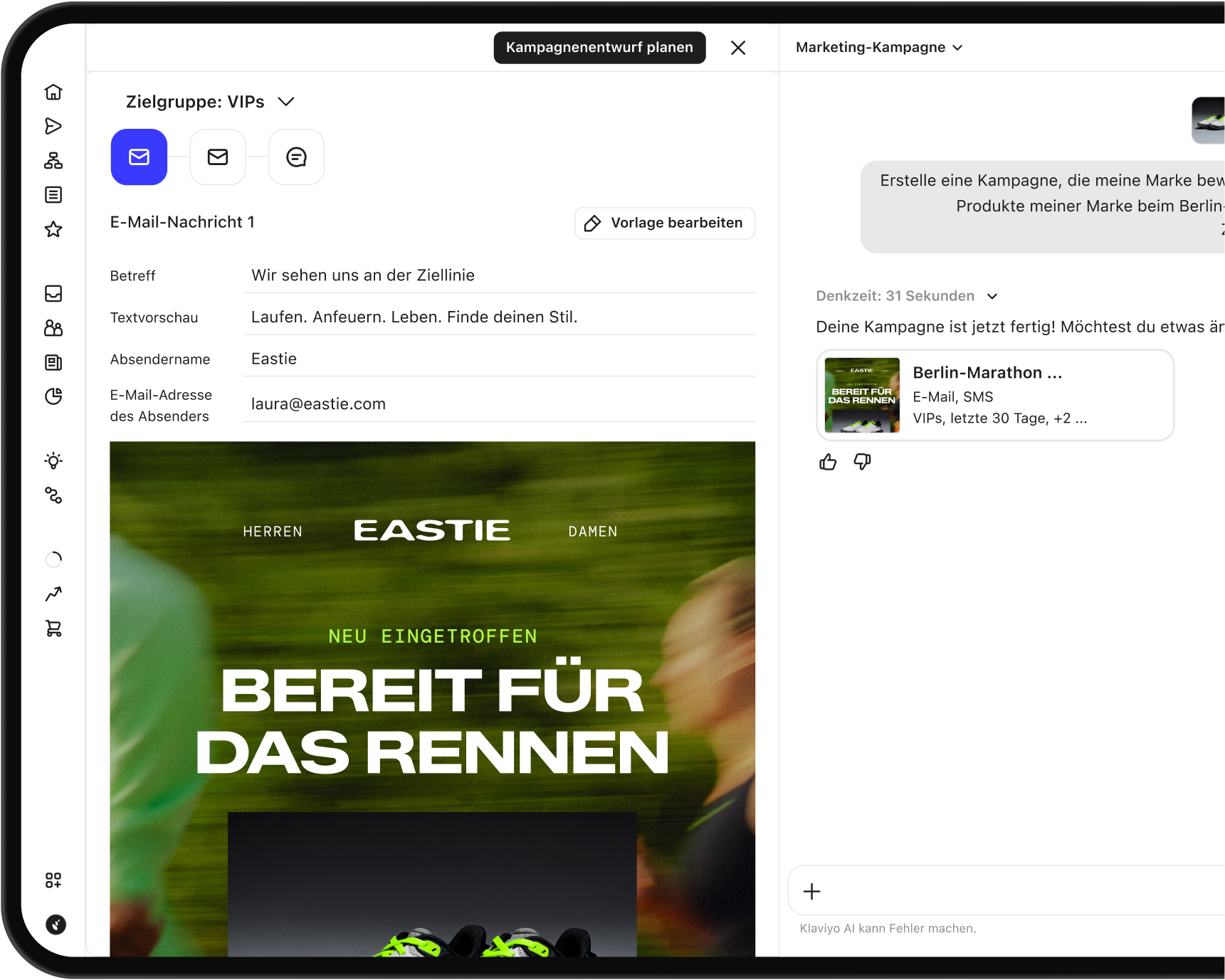Open the lightbulb ideas icon in sidebar
1225x980 pixels.
pos(53,460)
